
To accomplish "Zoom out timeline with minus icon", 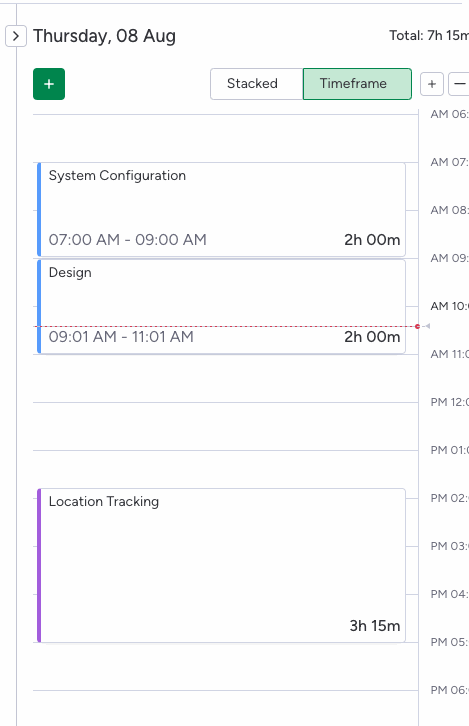I will pyautogui.click(x=459, y=84).
